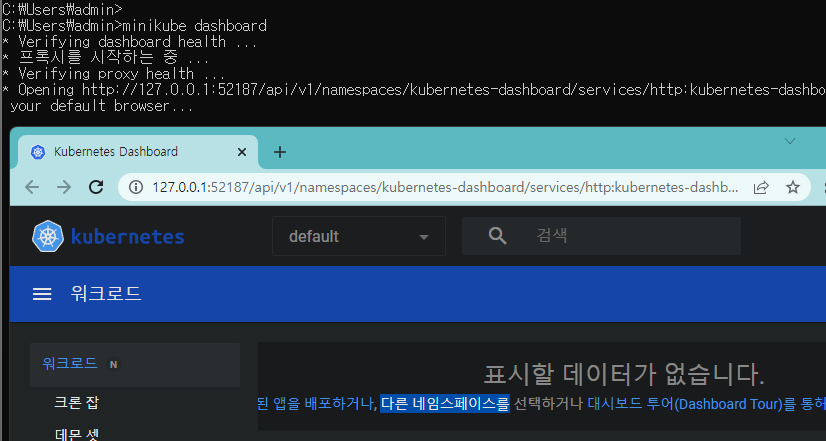Open the tab search chevron

790,141
